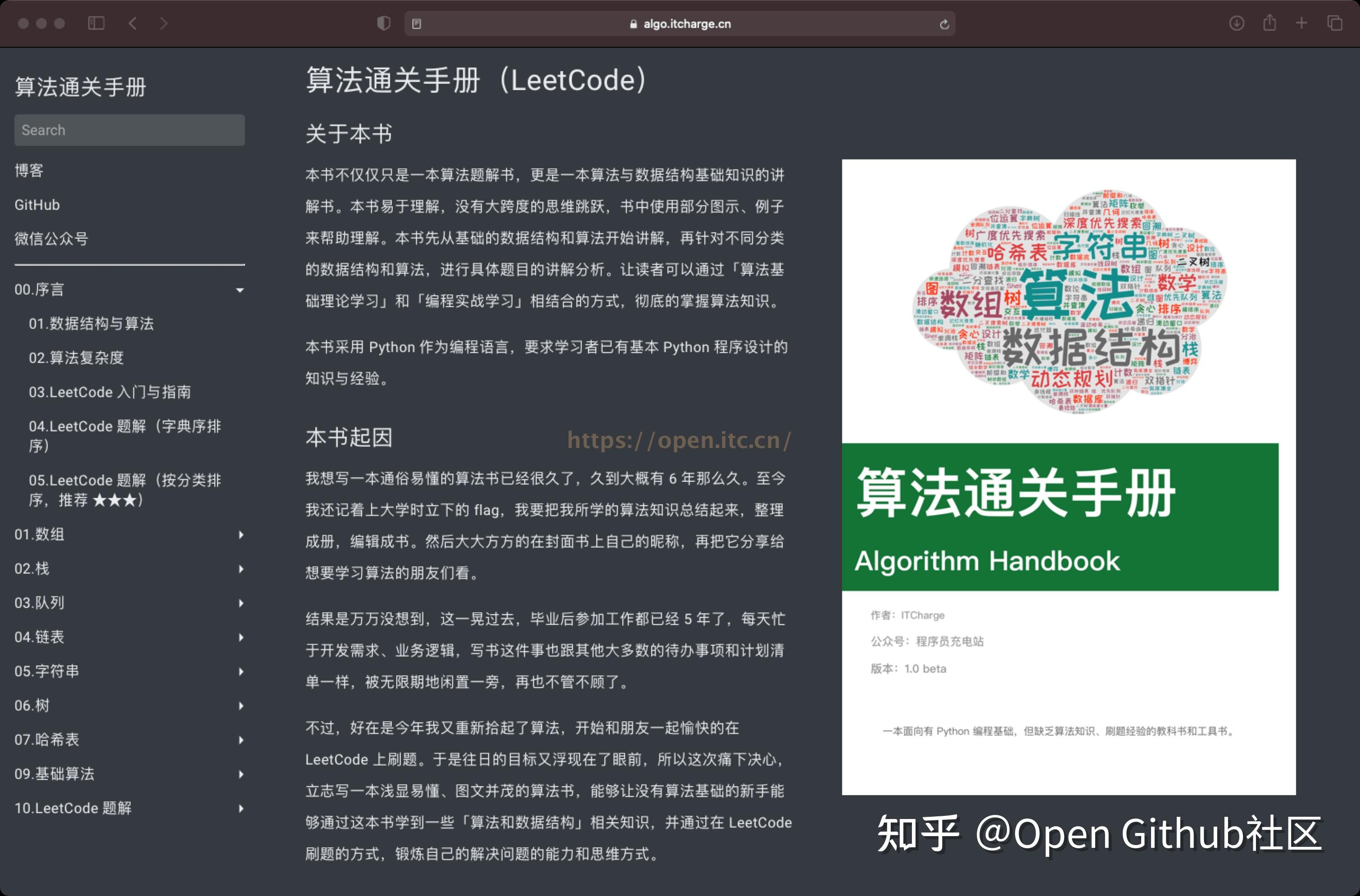Open a new tab with the plus icon
Viewport: 1360px width, 896px height.
tap(1301, 23)
